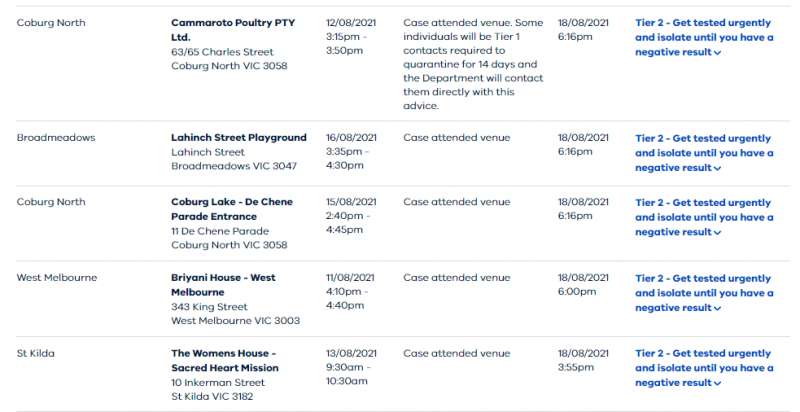Expand Tier 2 advice for Coburg Lake entrance
800x412 pixels.
pyautogui.click(x=704, y=217)
